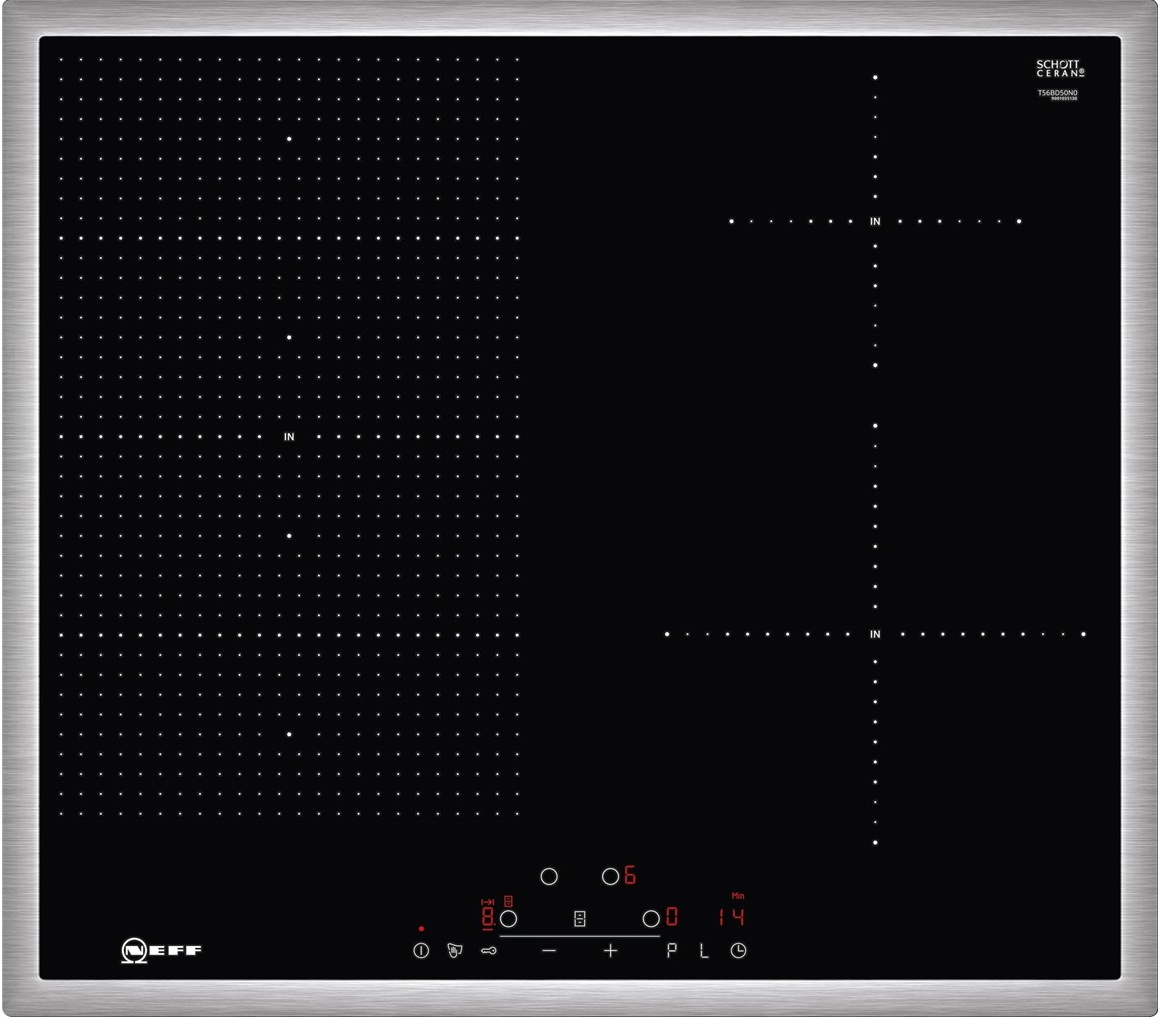Select the upper zone circle with no digit

click(549, 877)
